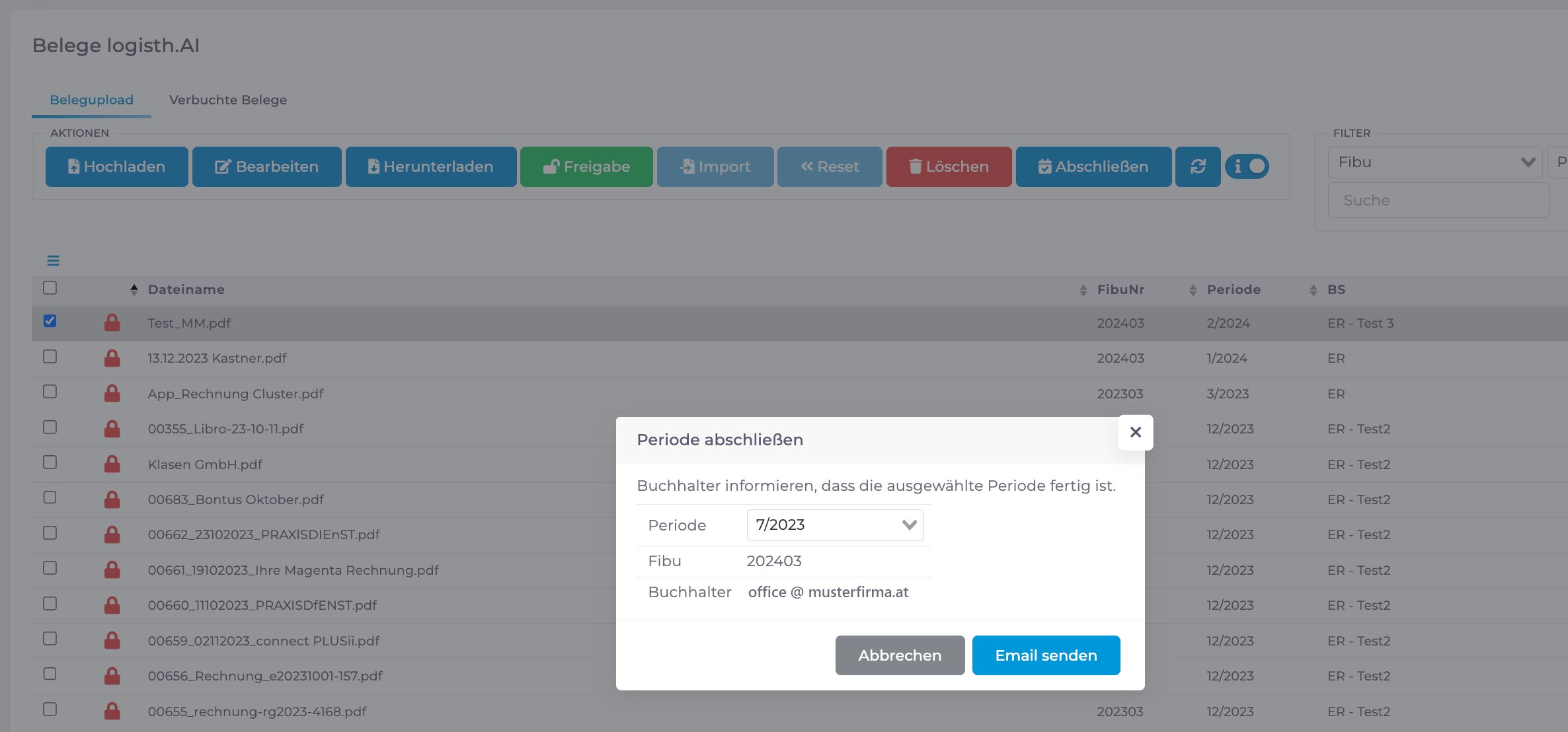Screen dimensions: 1568x732
Task: Switch to Belegupload tab
Action: click(91, 100)
